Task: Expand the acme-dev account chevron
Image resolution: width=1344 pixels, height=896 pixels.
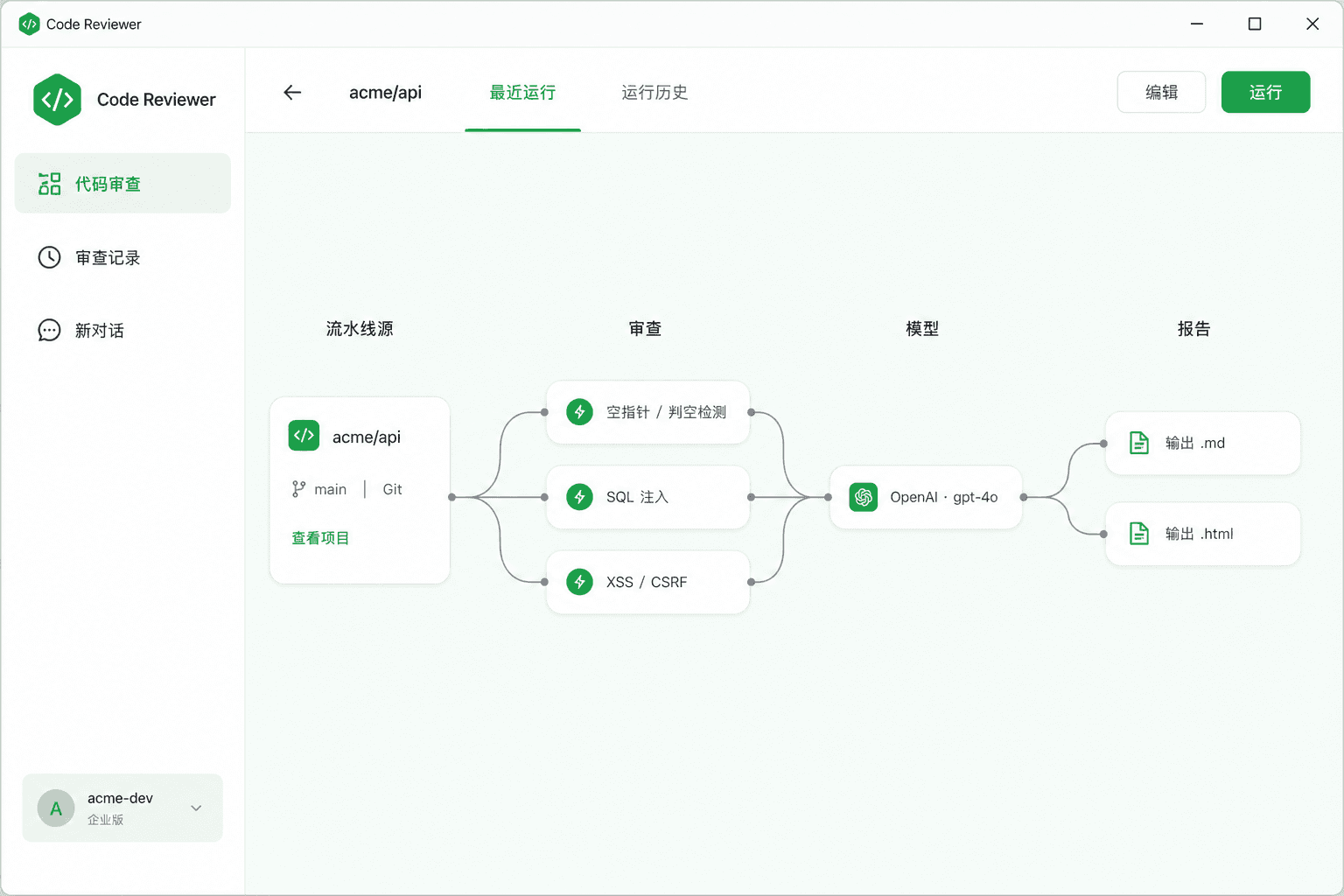Action: 196,808
